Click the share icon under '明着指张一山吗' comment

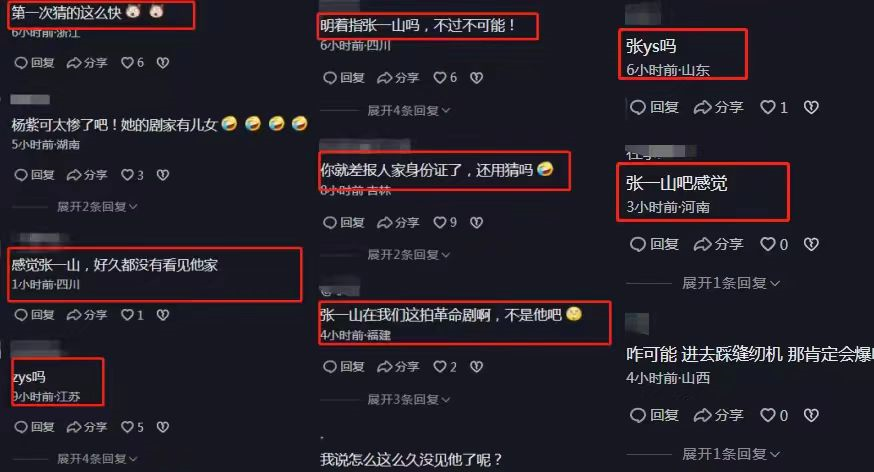(x=385, y=78)
